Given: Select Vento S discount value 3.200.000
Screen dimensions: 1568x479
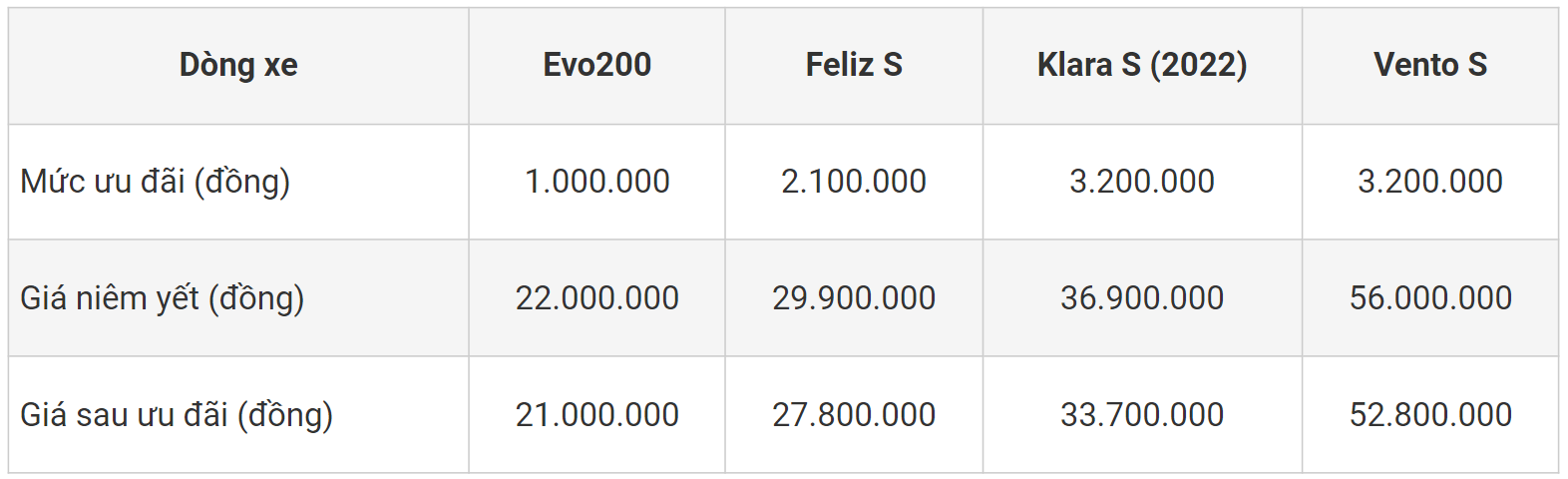Looking at the screenshot, I should pos(1430,182).
